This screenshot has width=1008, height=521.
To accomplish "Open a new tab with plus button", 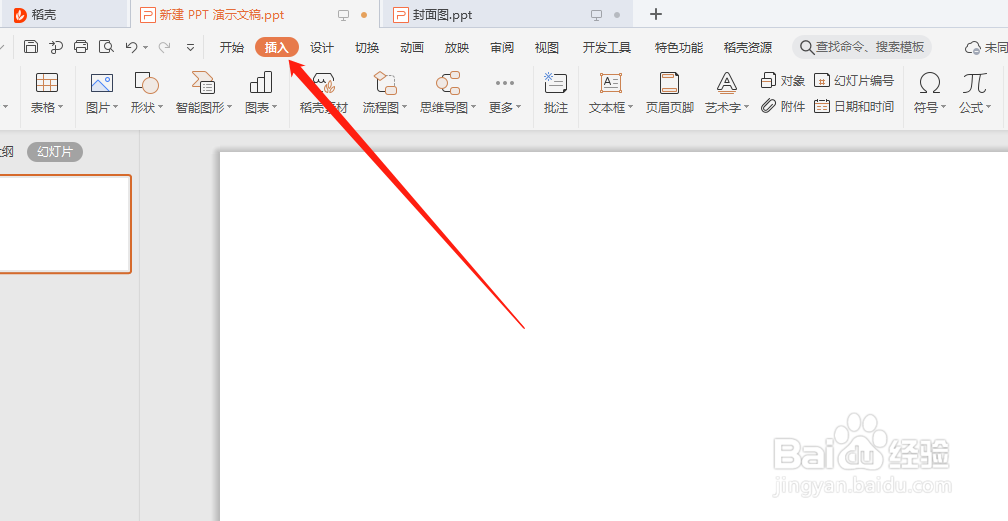I will coord(656,14).
